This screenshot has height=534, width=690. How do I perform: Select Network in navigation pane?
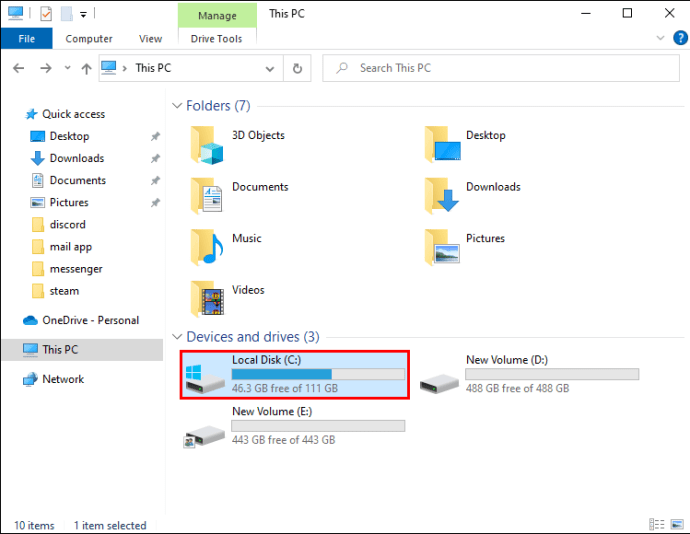[x=63, y=379]
